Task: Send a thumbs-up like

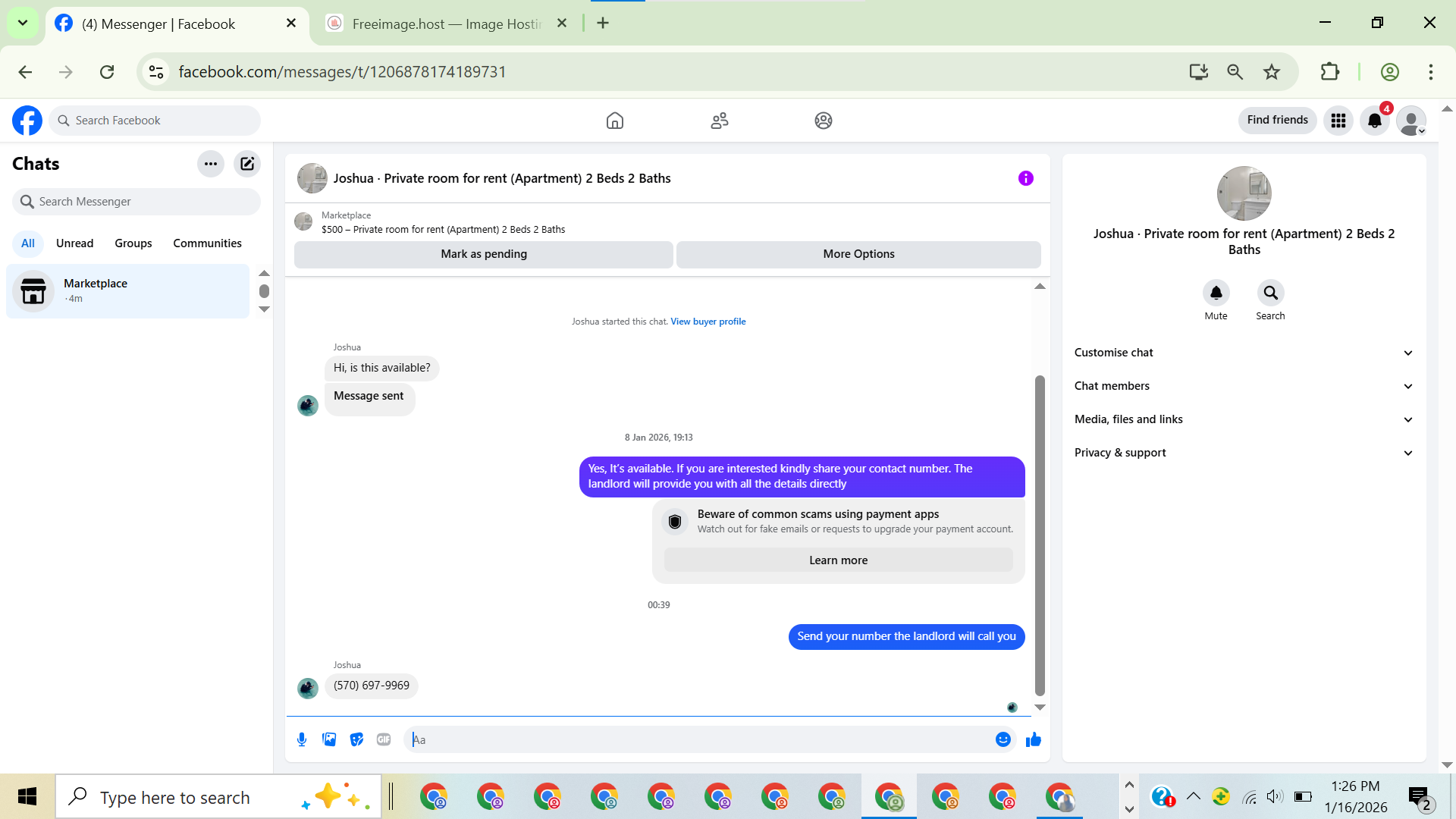Action: tap(1033, 739)
